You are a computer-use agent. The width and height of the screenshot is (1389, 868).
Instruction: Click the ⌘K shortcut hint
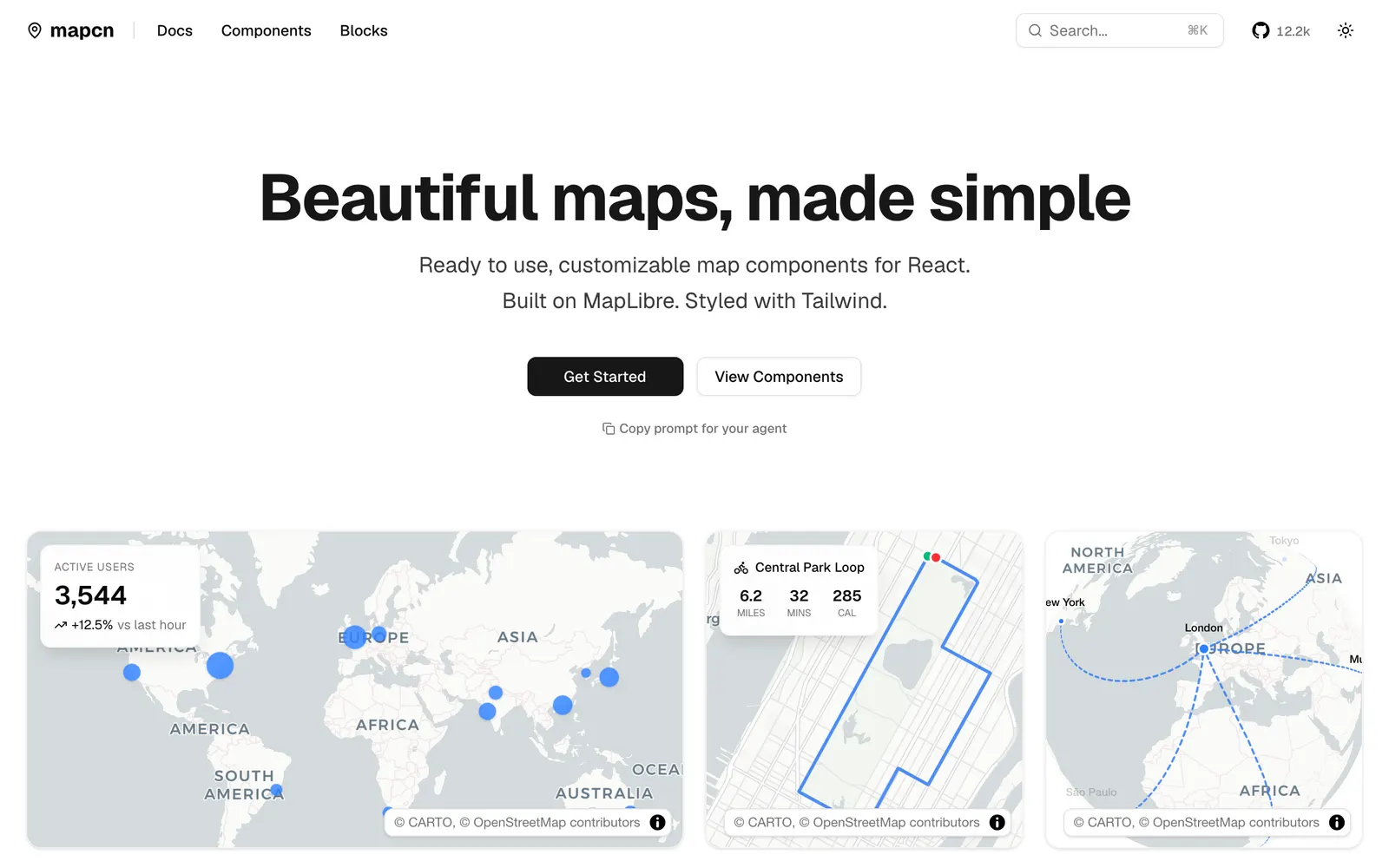pyautogui.click(x=1198, y=30)
